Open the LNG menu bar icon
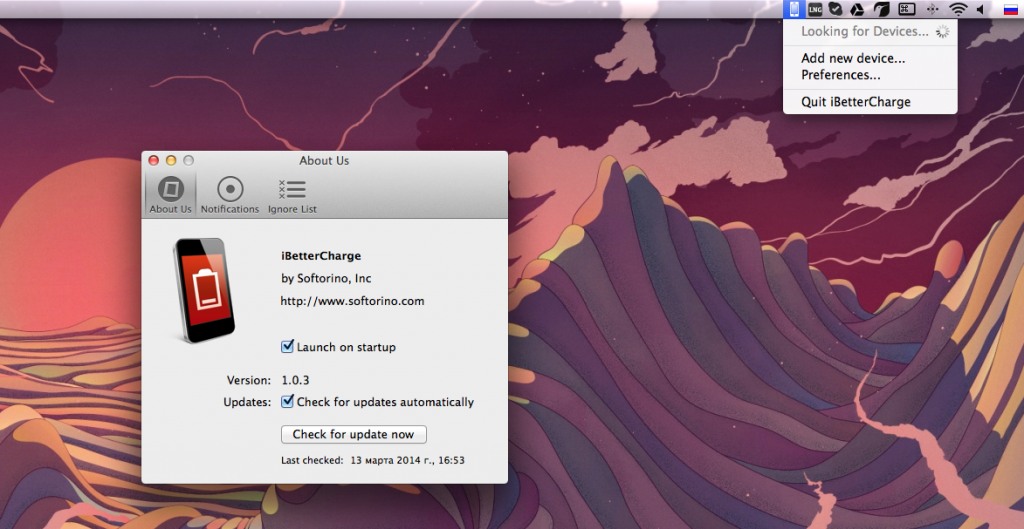This screenshot has width=1024, height=529. [x=814, y=9]
